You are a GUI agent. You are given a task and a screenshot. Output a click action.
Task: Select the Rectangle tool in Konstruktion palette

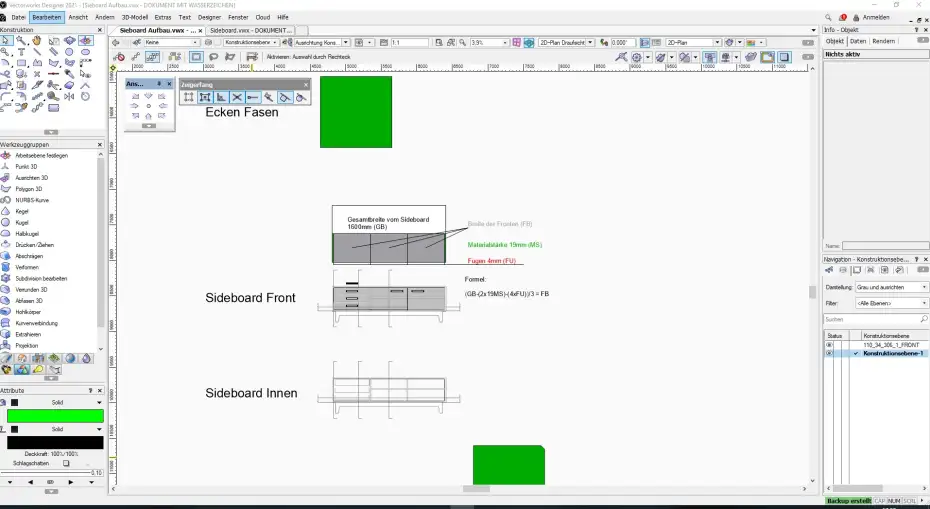(21, 63)
